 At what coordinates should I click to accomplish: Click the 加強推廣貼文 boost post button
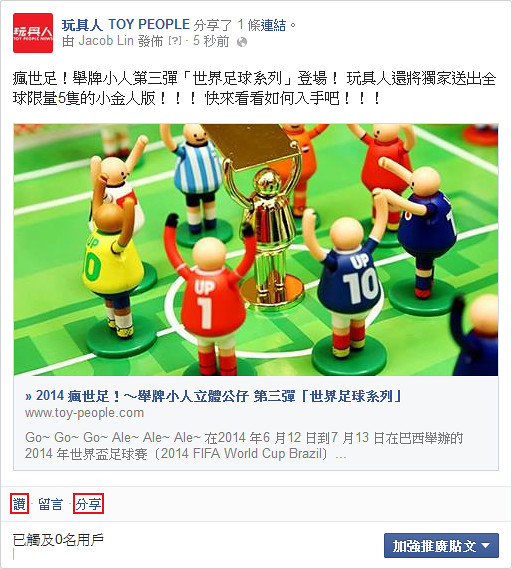tap(441, 545)
